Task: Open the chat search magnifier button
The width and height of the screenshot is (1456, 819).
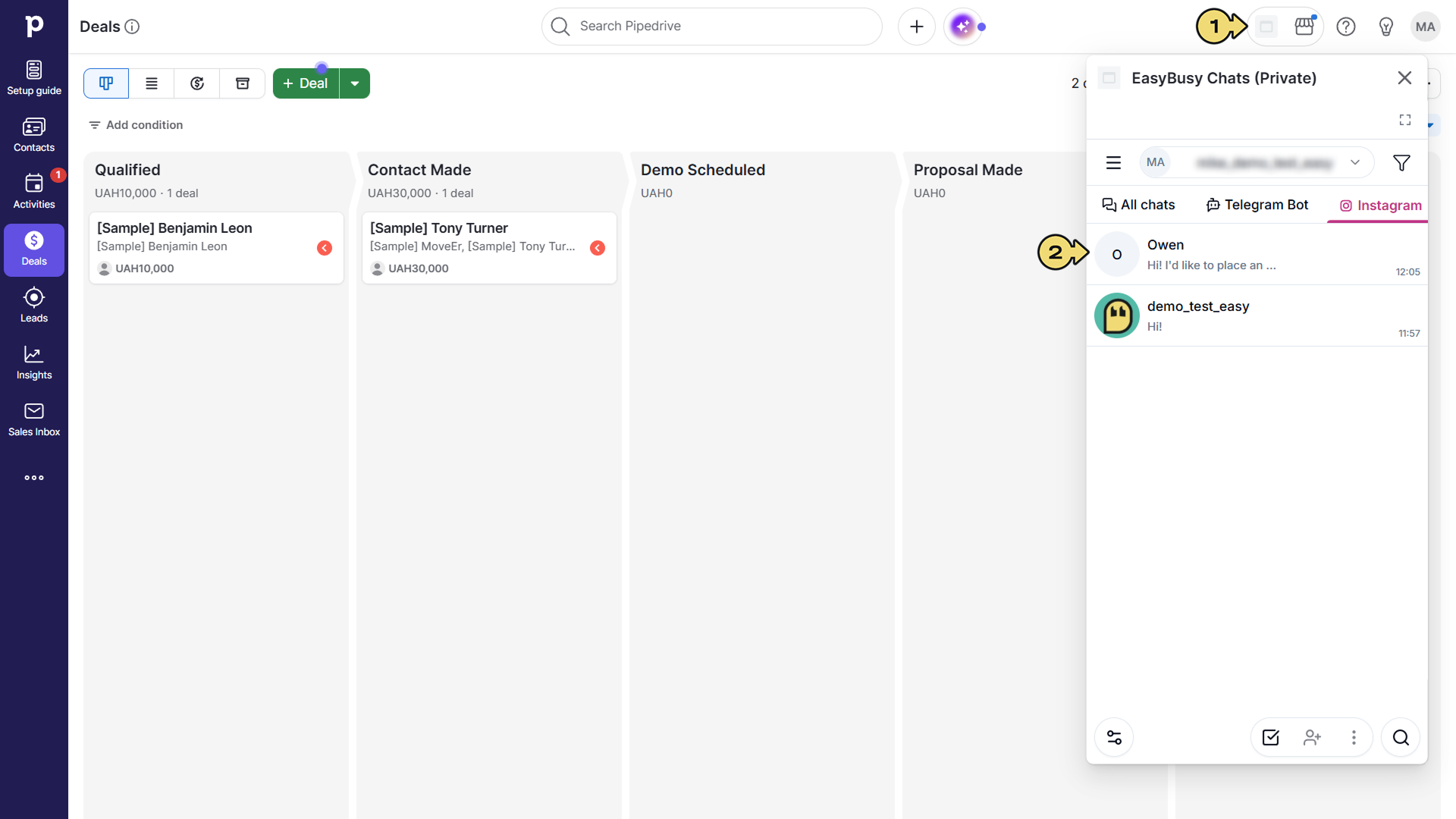Action: pos(1401,737)
